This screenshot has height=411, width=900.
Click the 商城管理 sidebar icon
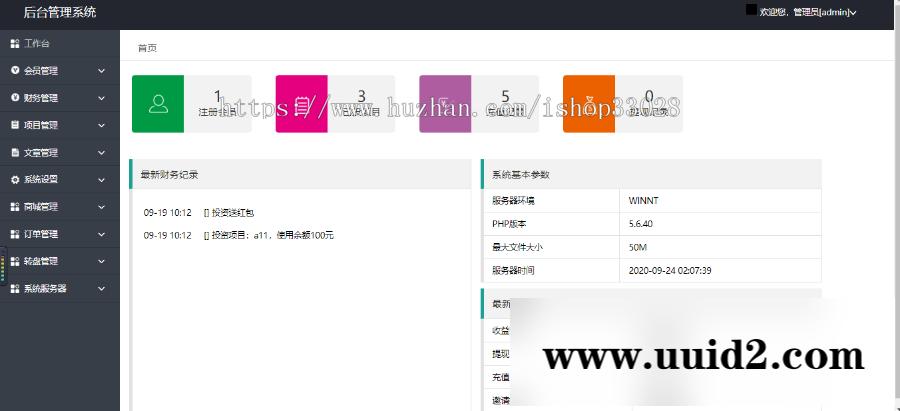click(15, 207)
